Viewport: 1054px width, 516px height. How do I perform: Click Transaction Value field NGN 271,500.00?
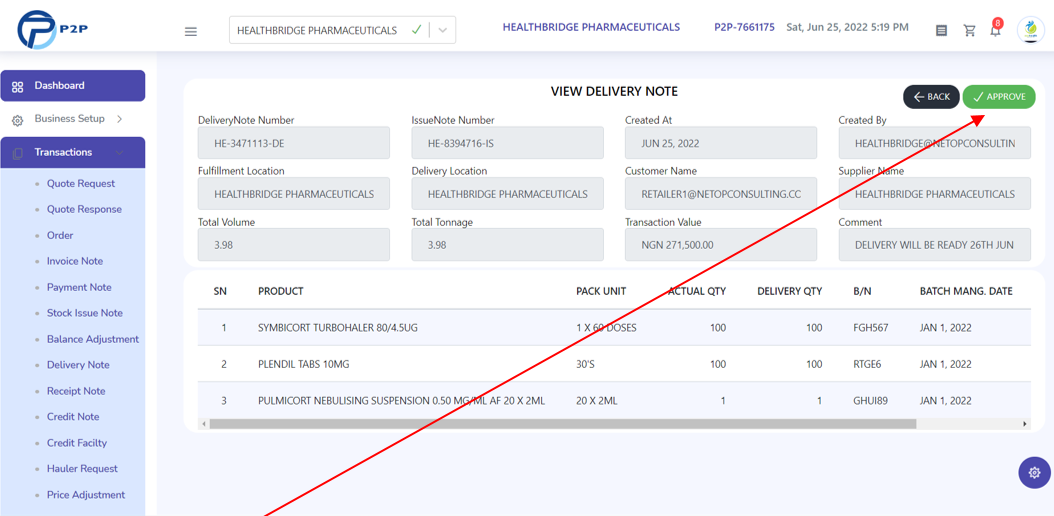721,245
